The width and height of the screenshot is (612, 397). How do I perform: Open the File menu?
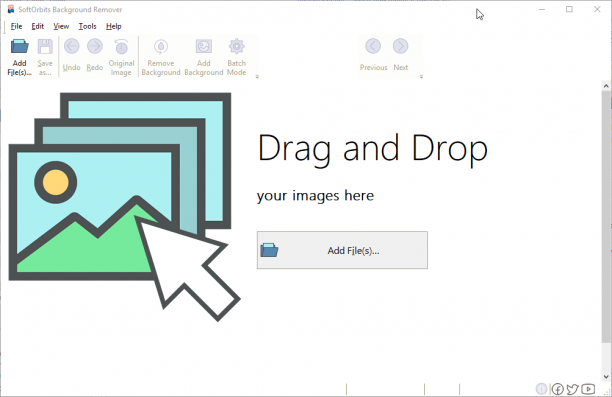(16, 27)
